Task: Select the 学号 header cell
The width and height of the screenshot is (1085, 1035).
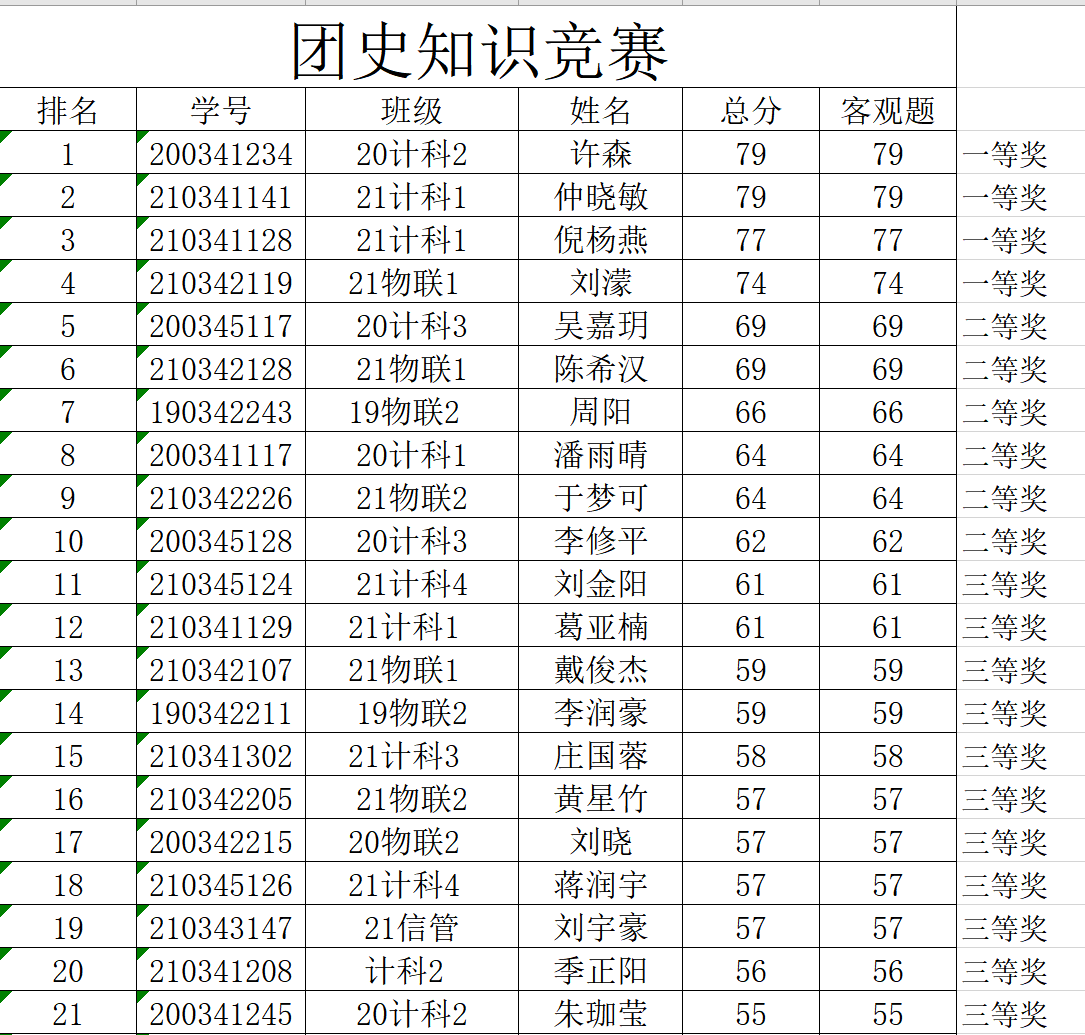Action: point(220,110)
